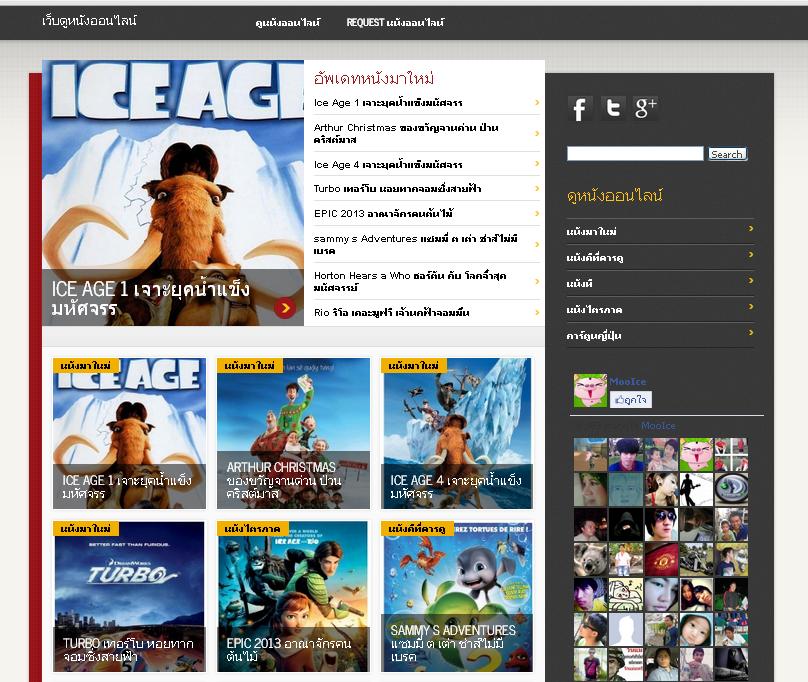The image size is (808, 682).
Task: Open Arthur Christmas link in update list
Action: [x=406, y=134]
